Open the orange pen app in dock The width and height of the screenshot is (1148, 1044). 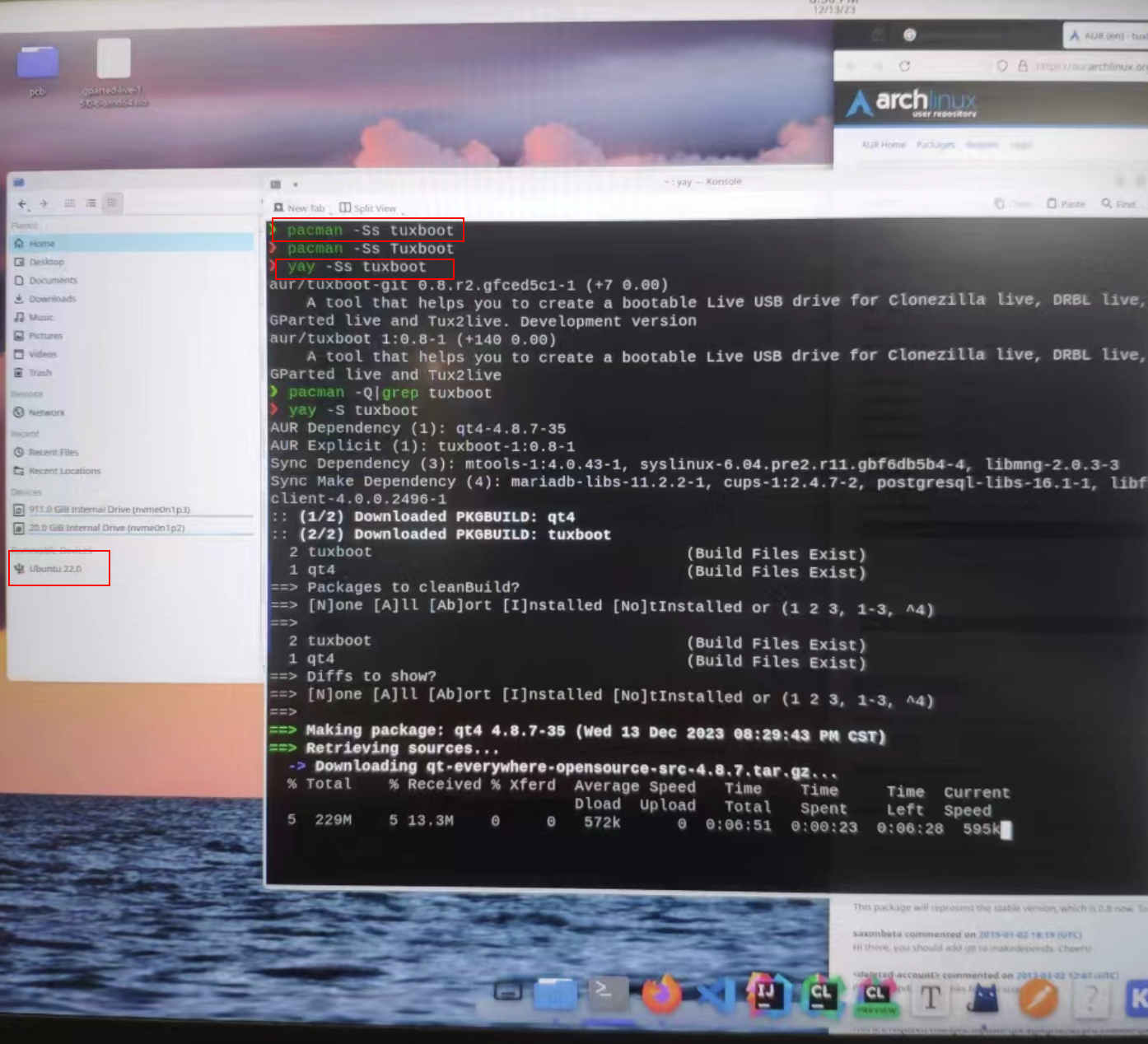(1038, 998)
